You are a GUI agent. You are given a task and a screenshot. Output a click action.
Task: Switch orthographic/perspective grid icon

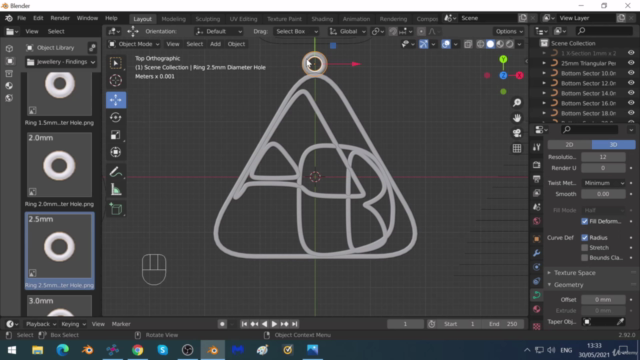coord(517,148)
